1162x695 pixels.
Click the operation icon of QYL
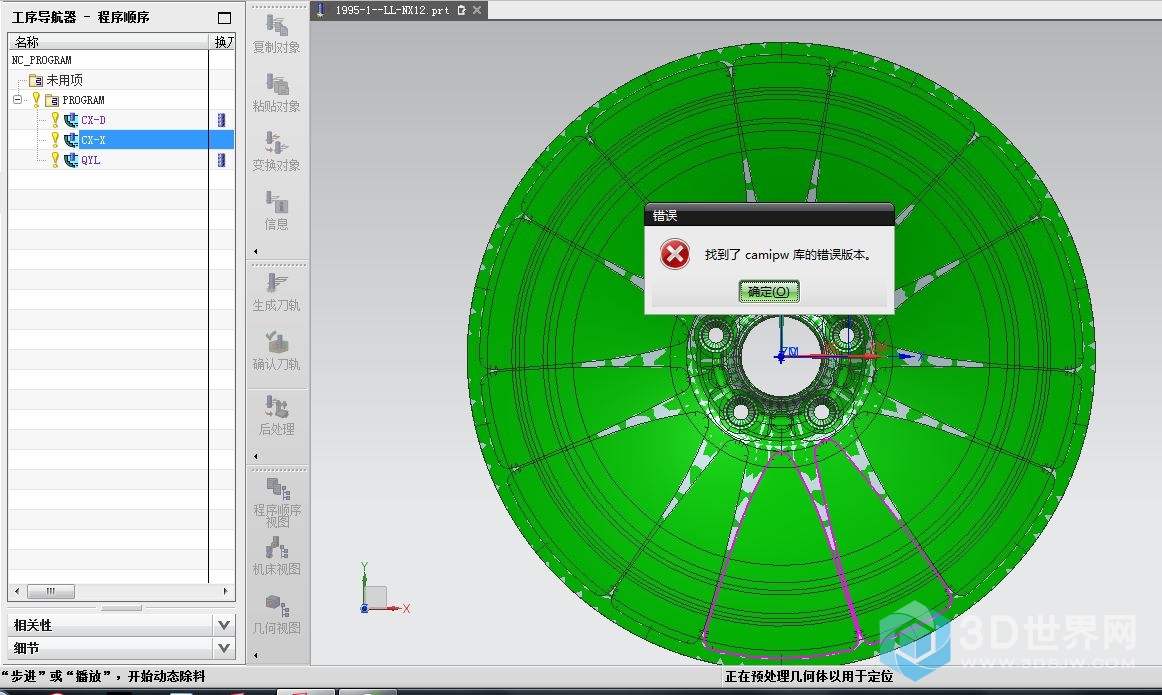pyautogui.click(x=71, y=160)
